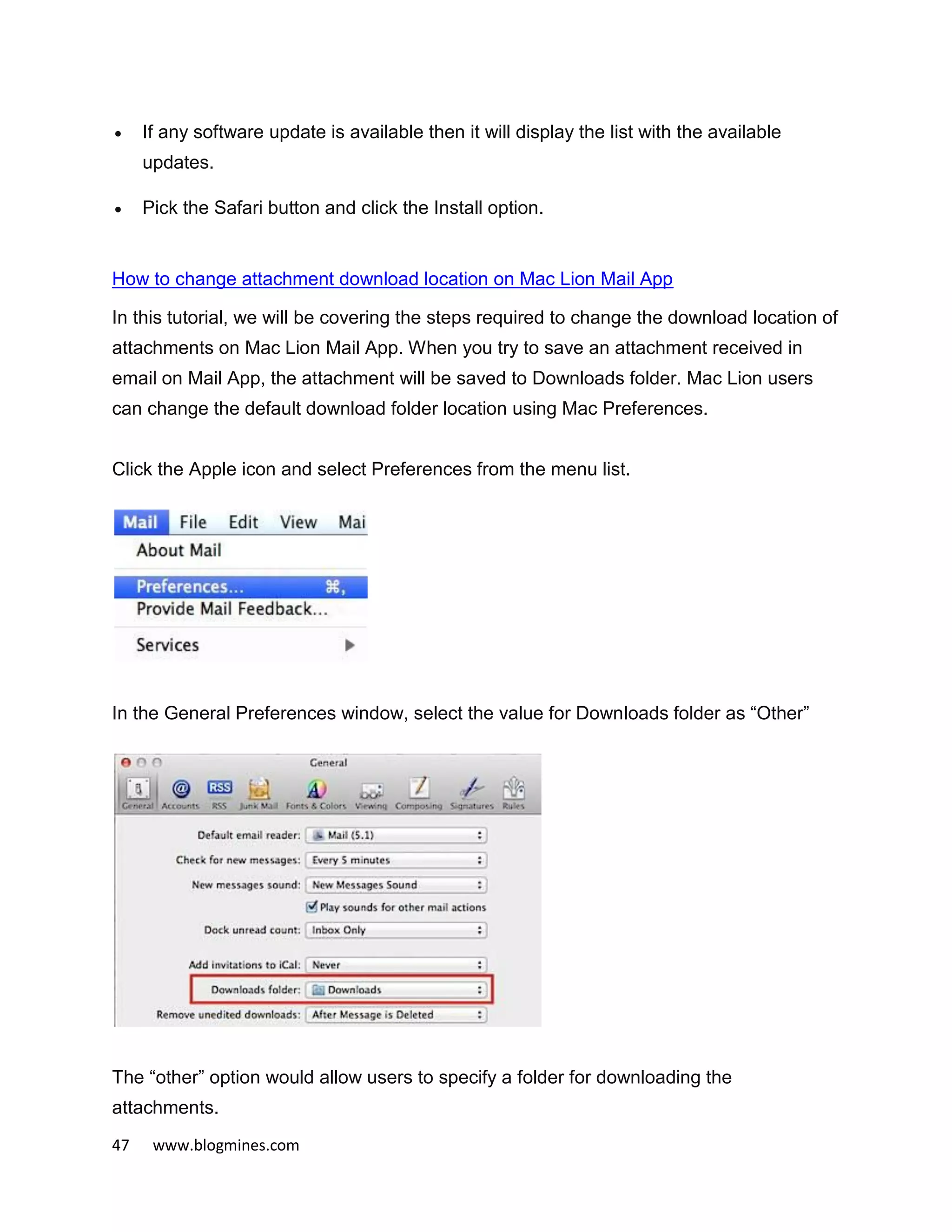Expand the Services submenu arrow

[350, 645]
